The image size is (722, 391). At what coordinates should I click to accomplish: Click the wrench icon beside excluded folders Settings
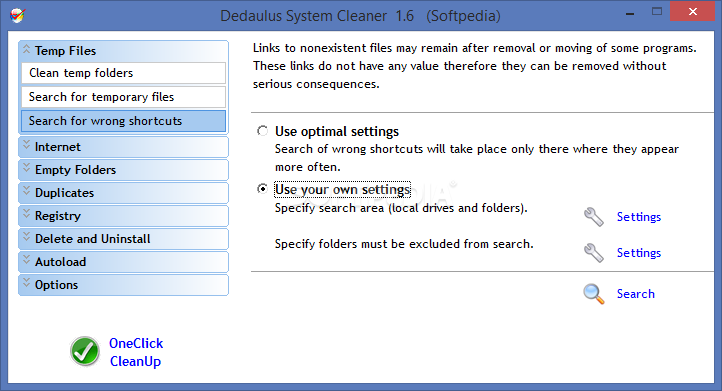(x=594, y=253)
